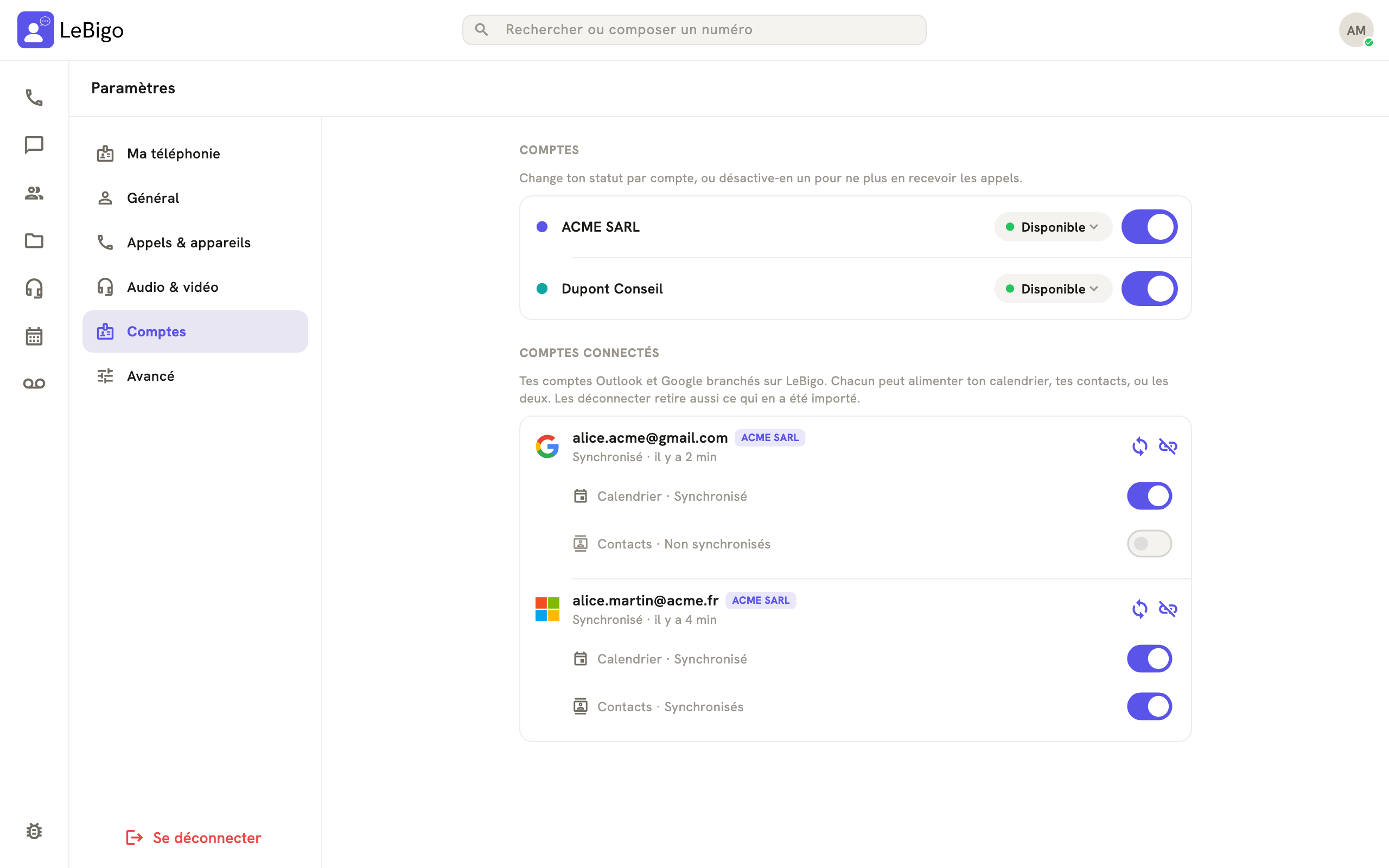Click the Microsoft logo of the acme.fr account
The width and height of the screenshot is (1389, 868).
coord(547,609)
